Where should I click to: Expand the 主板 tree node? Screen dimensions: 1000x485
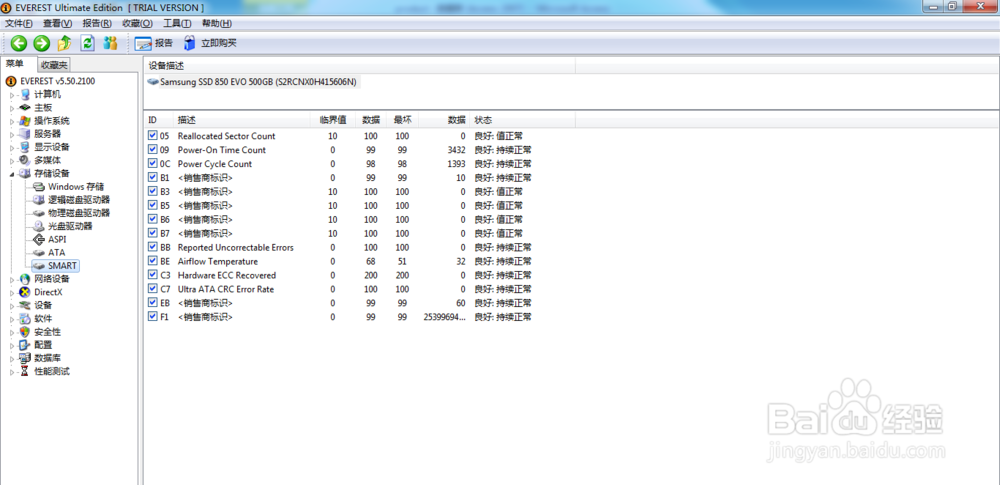coord(11,108)
